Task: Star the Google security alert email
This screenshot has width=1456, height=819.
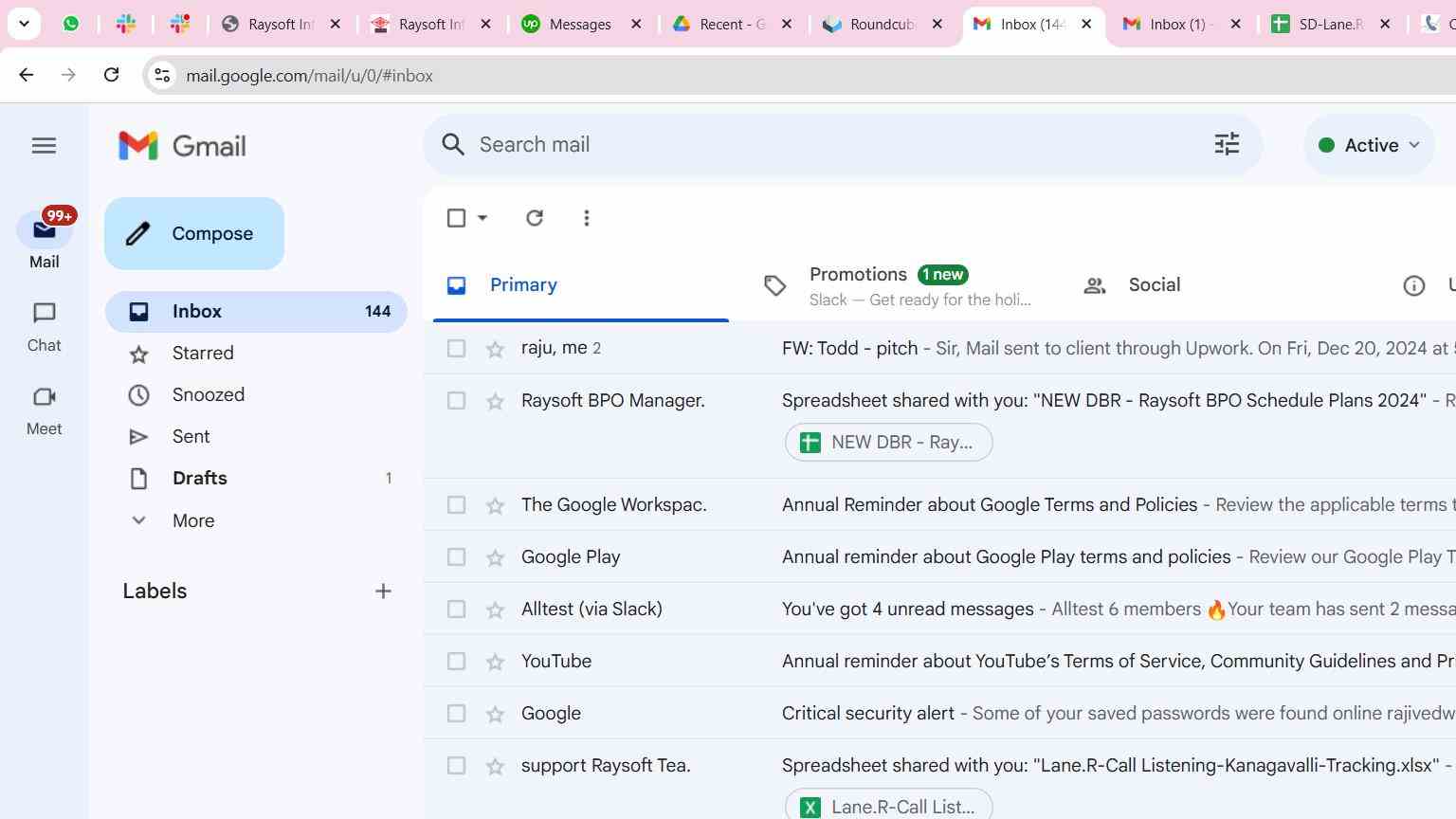Action: pyautogui.click(x=495, y=714)
